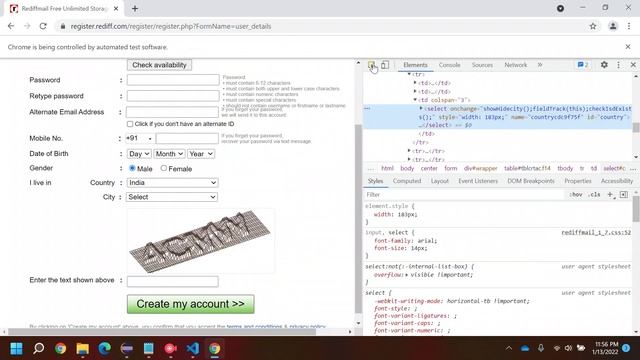This screenshot has height=360, width=640.
Task: Open the Country dropdown showing India
Action: point(172,182)
